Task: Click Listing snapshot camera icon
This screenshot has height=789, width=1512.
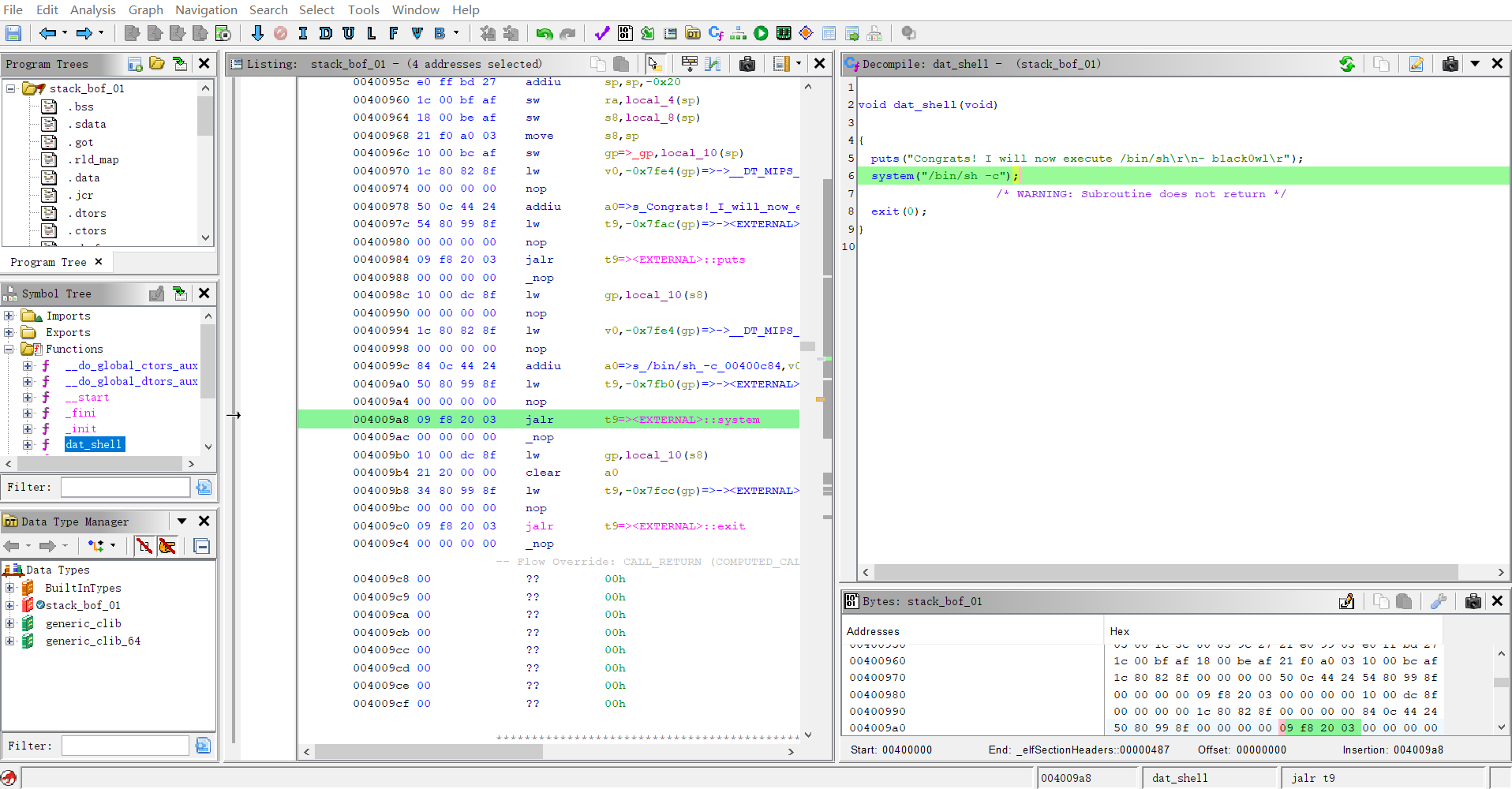Action: (747, 64)
